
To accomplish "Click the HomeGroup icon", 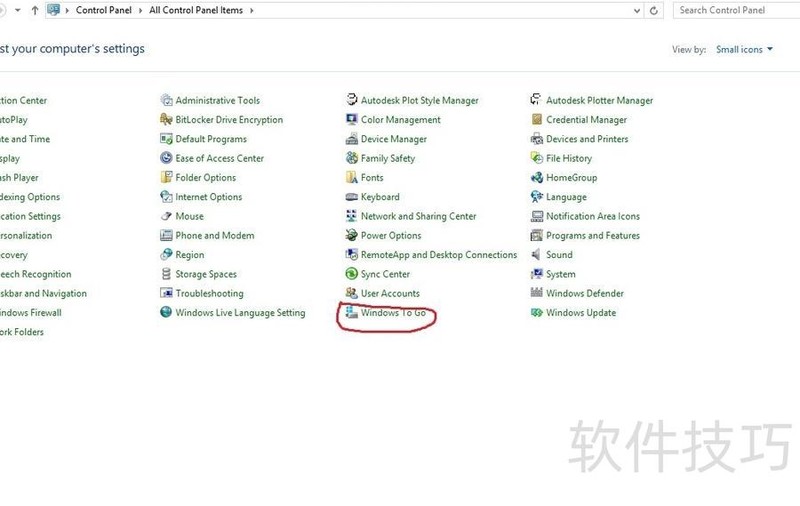I will coord(536,178).
